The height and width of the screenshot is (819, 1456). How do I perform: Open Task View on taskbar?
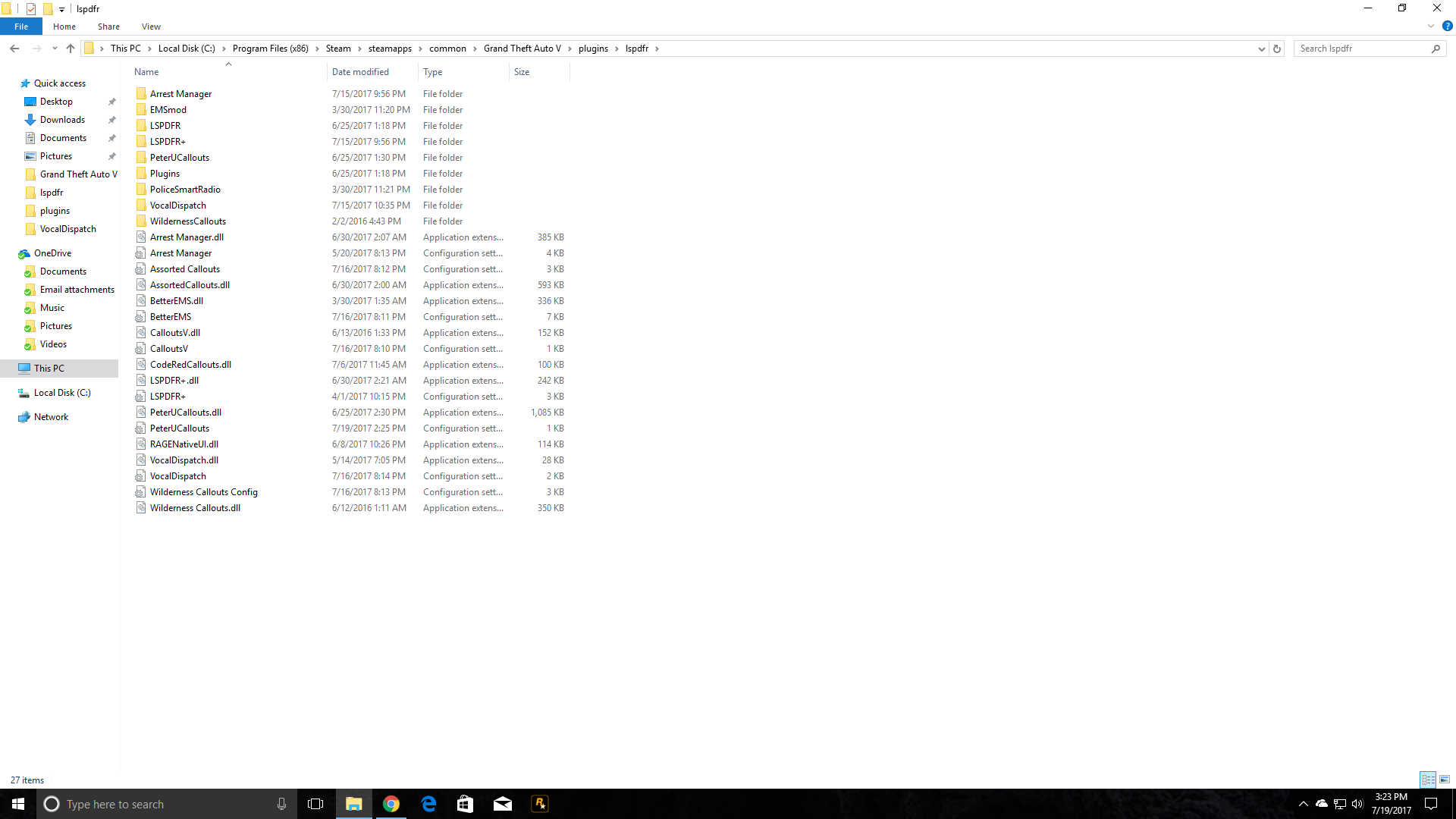315,804
